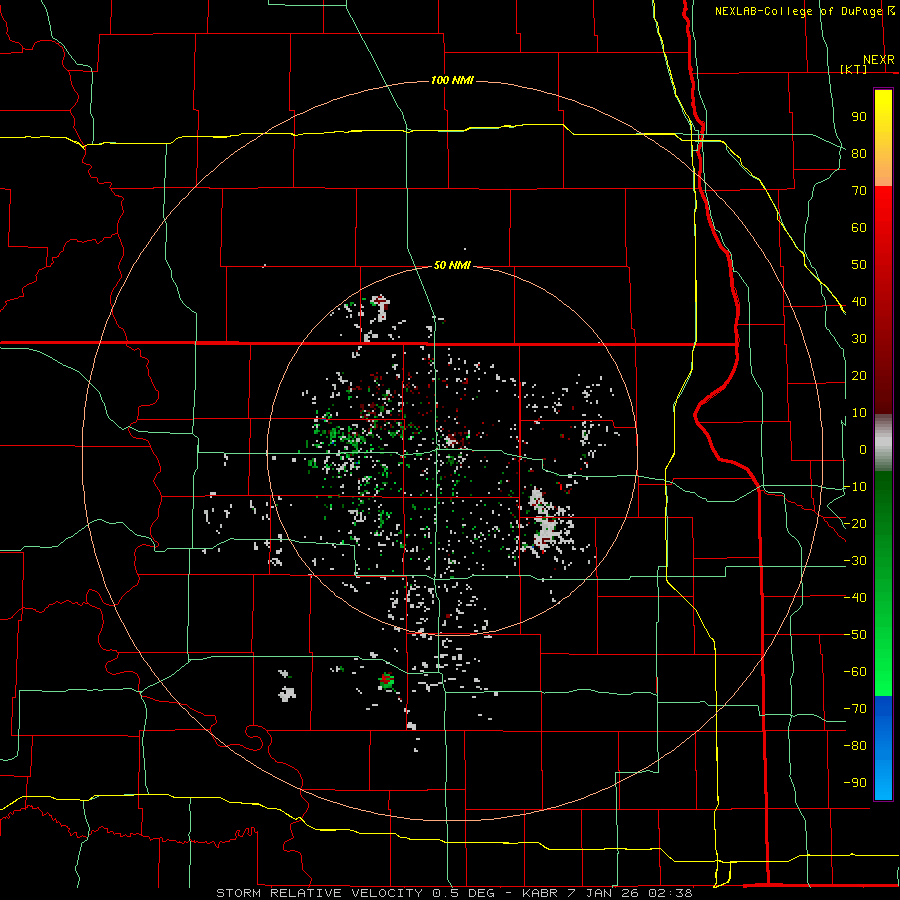900x900 pixels.
Task: Click the 60 value on velocity scale
Action: point(859,228)
